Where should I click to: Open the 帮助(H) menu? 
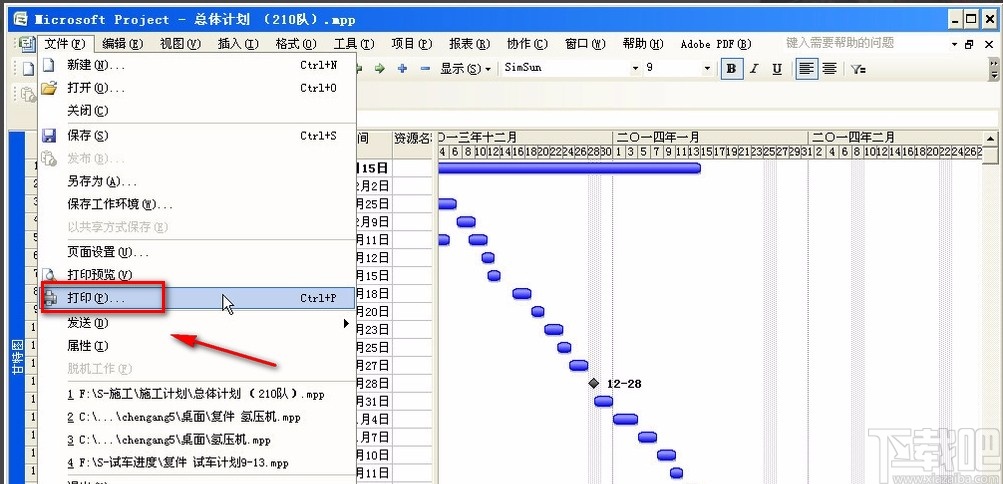(x=643, y=44)
